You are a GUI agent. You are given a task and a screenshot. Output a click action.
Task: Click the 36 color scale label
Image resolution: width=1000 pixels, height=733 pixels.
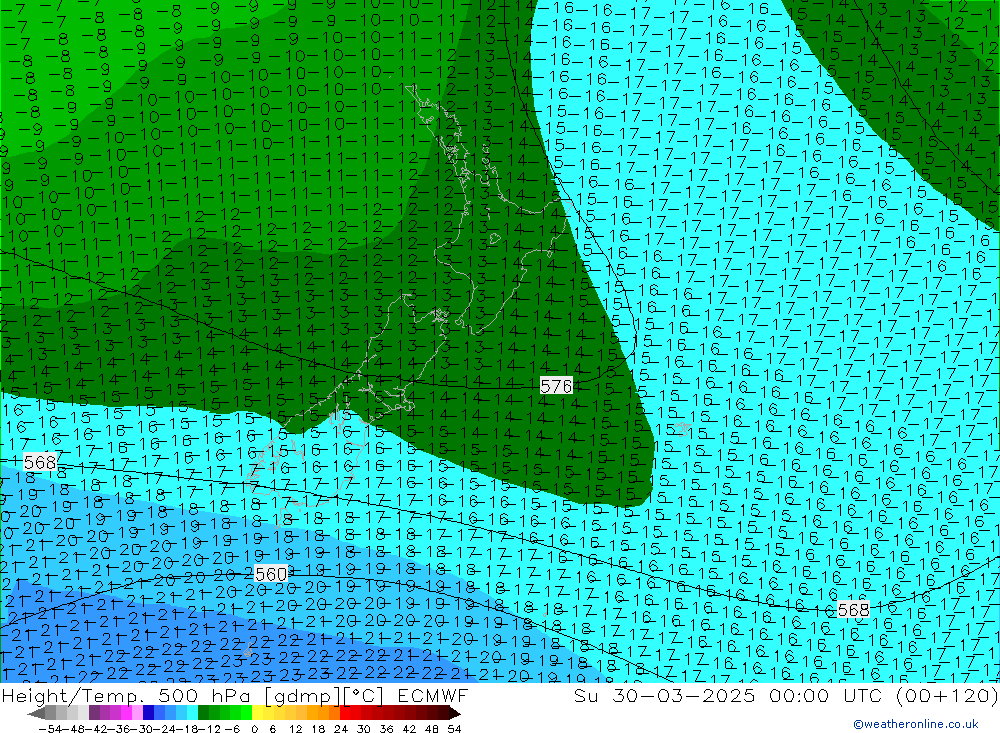[x=386, y=729]
